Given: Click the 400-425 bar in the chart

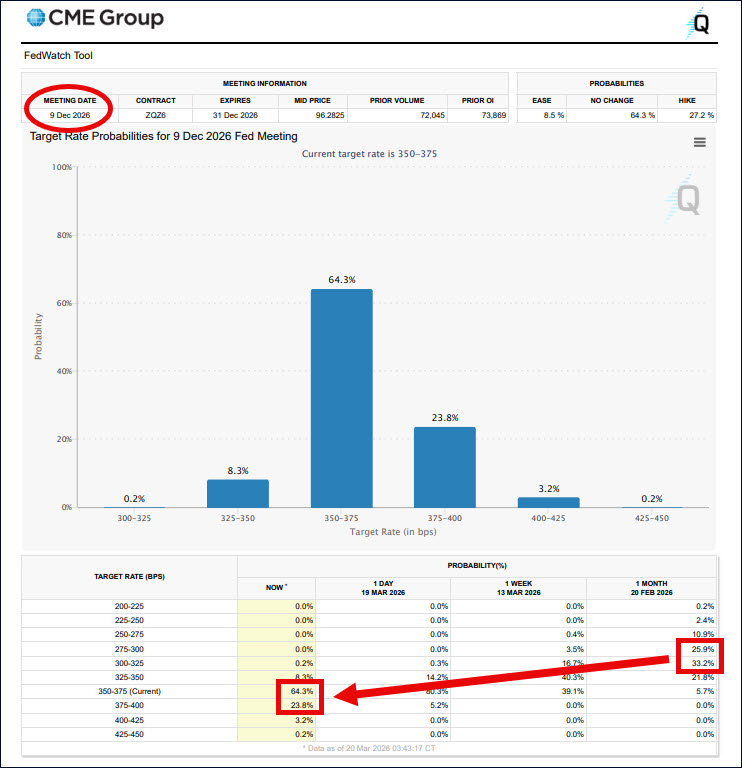Looking at the screenshot, I should (548, 502).
